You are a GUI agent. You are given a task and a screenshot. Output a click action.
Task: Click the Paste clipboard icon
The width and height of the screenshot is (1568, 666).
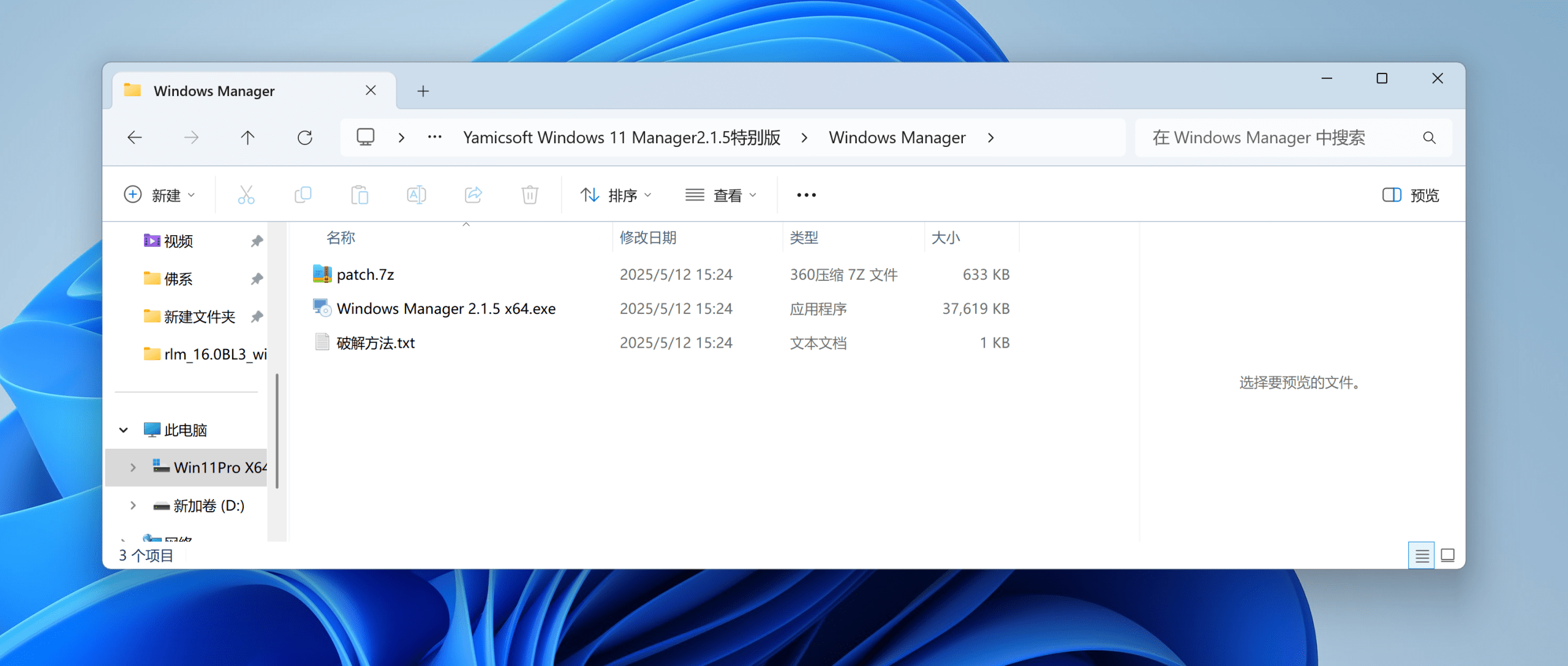pyautogui.click(x=360, y=195)
